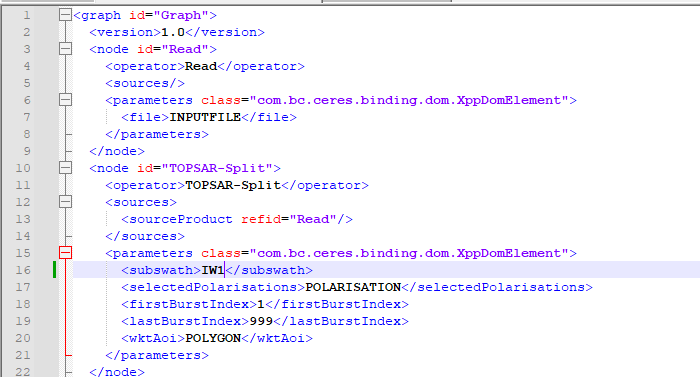Click line number 16 in the margin
Screen dimensions: 700x377
coord(23,270)
